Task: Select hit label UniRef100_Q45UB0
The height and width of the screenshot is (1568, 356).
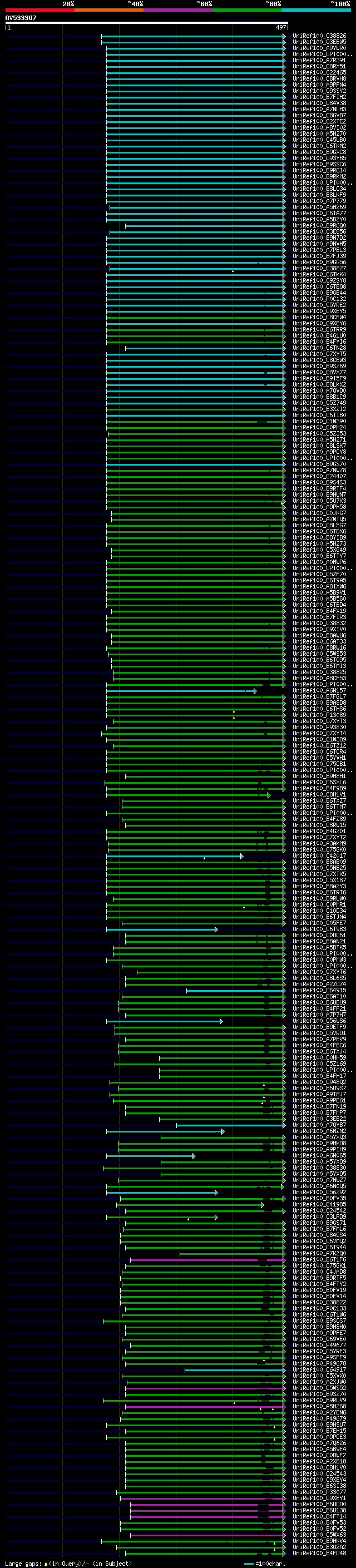Action: tap(319, 140)
